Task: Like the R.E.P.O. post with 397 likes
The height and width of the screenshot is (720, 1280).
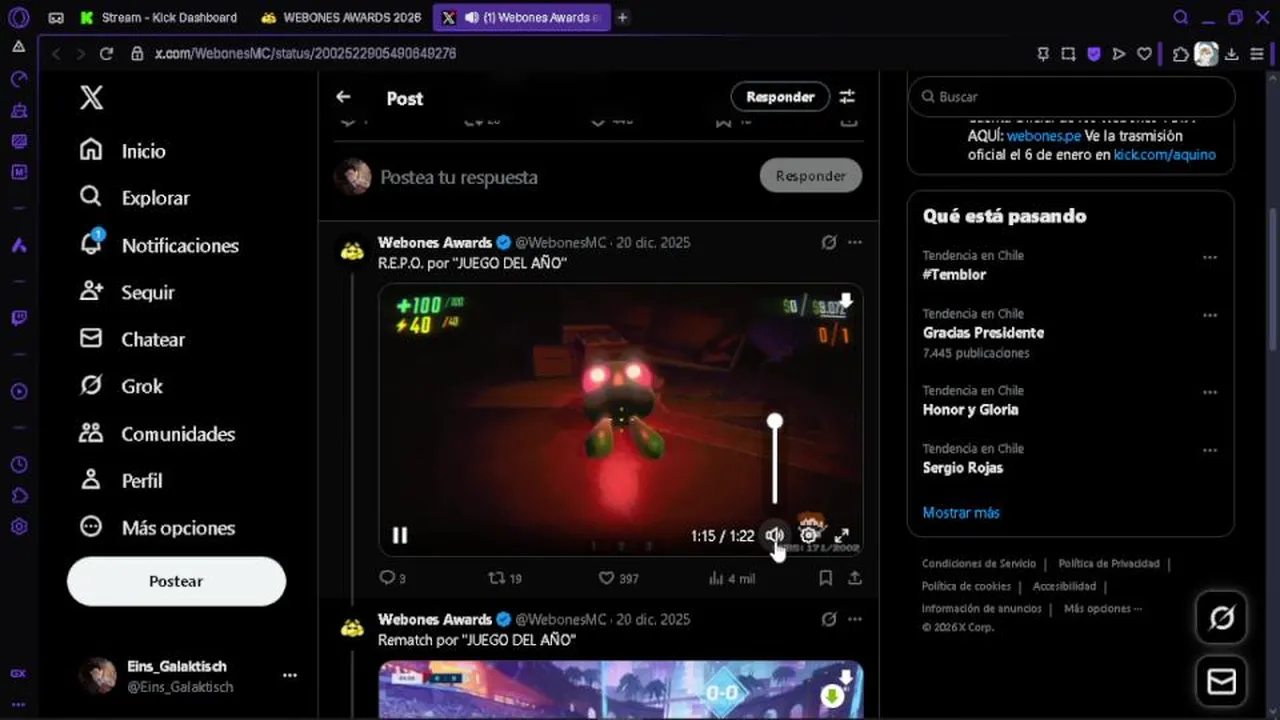Action: (618, 578)
